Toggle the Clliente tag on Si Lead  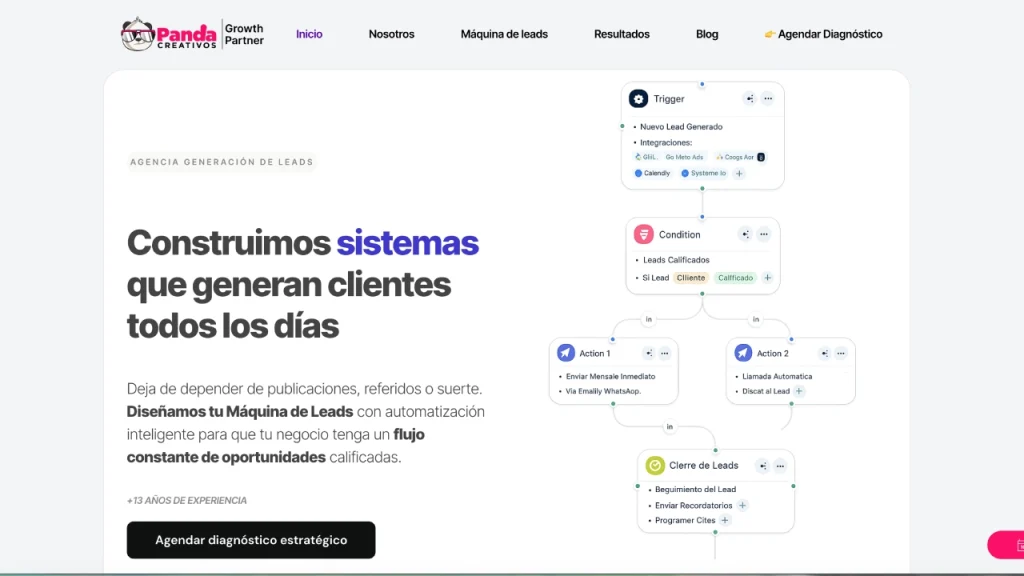tap(690, 278)
